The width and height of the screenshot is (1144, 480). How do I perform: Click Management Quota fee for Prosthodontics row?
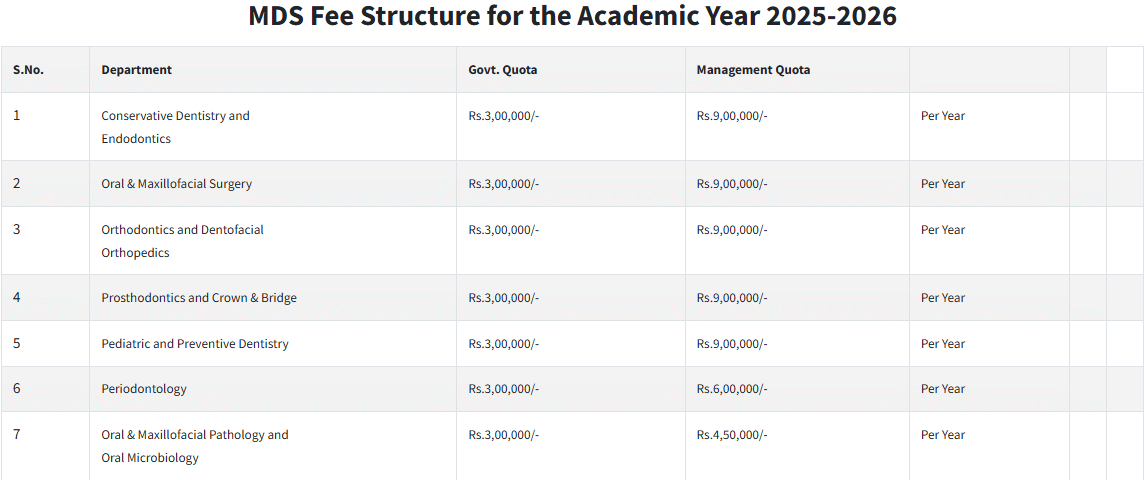click(731, 298)
